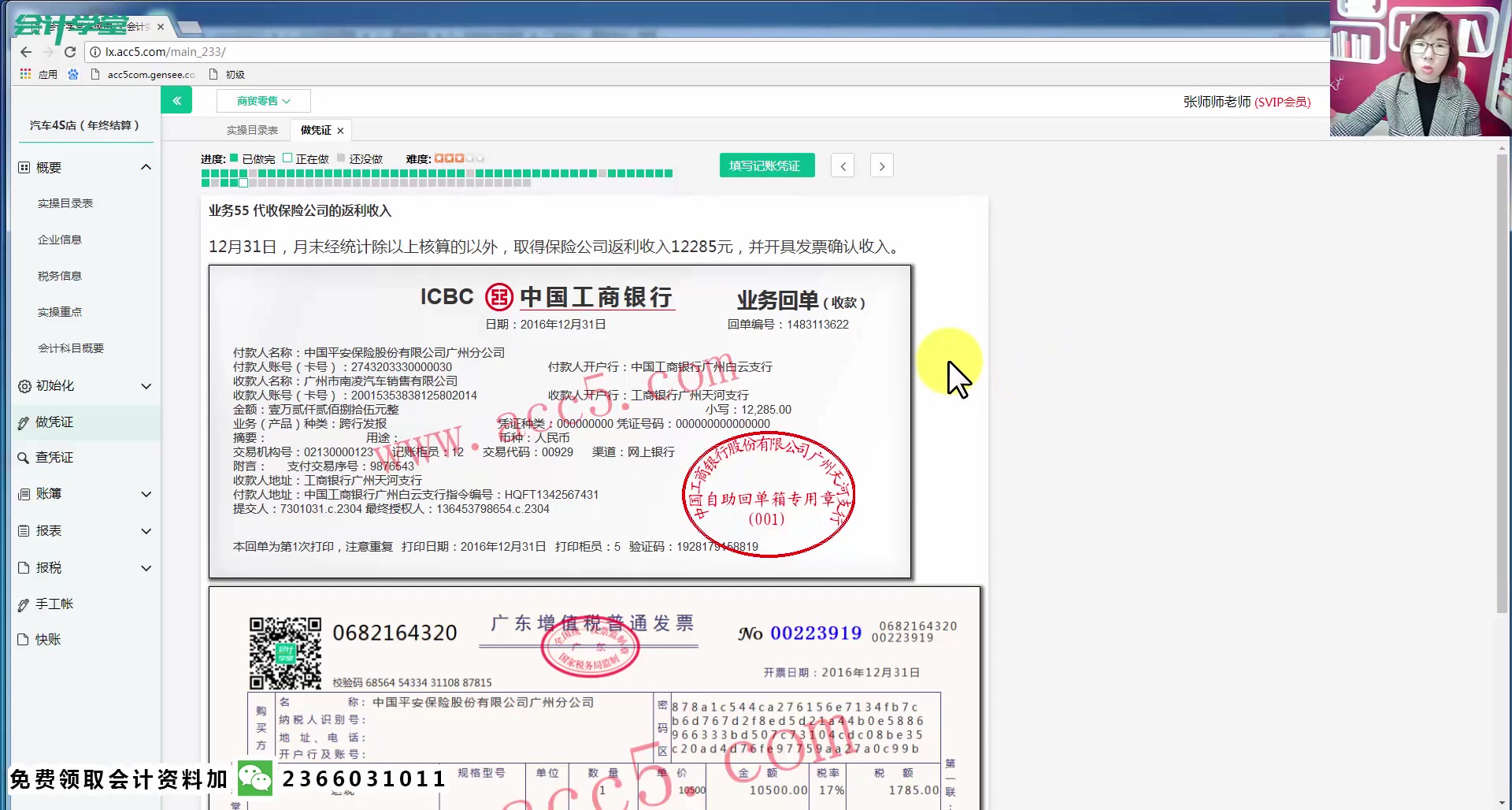
Task: Go back with the browser back arrow
Action: tap(26, 52)
